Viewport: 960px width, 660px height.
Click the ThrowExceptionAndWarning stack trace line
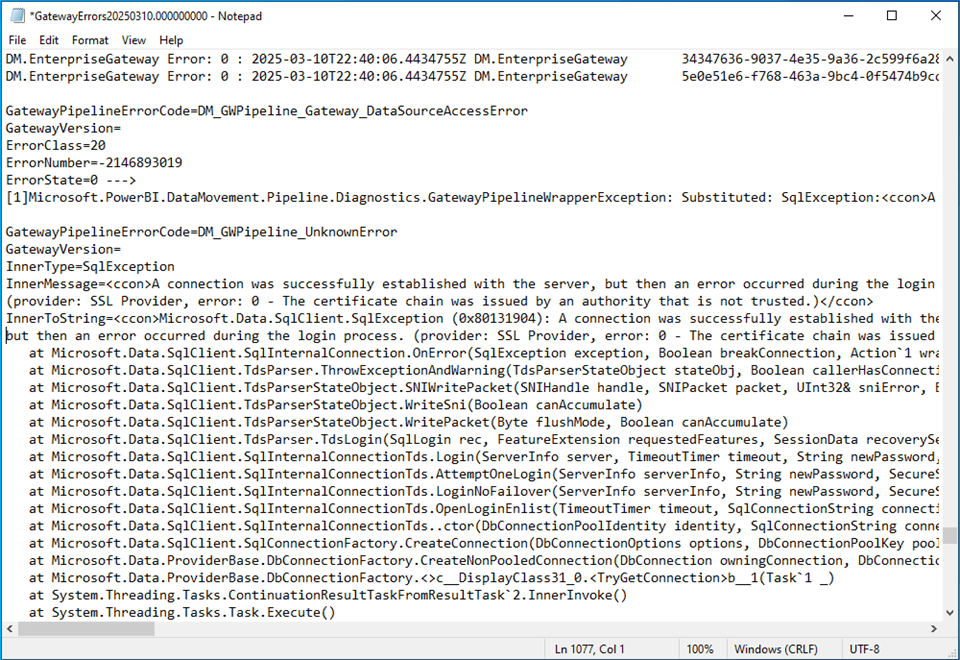coord(483,370)
